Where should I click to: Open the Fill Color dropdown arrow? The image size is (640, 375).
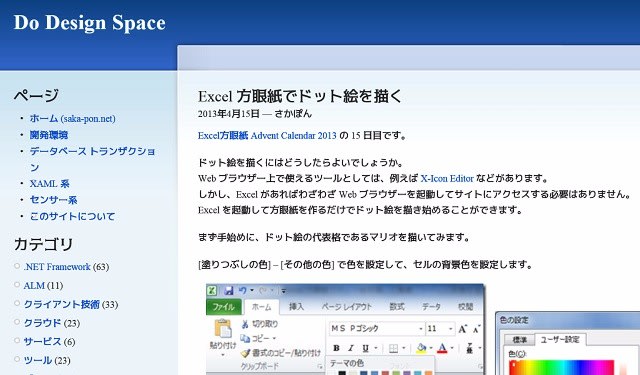point(431,348)
